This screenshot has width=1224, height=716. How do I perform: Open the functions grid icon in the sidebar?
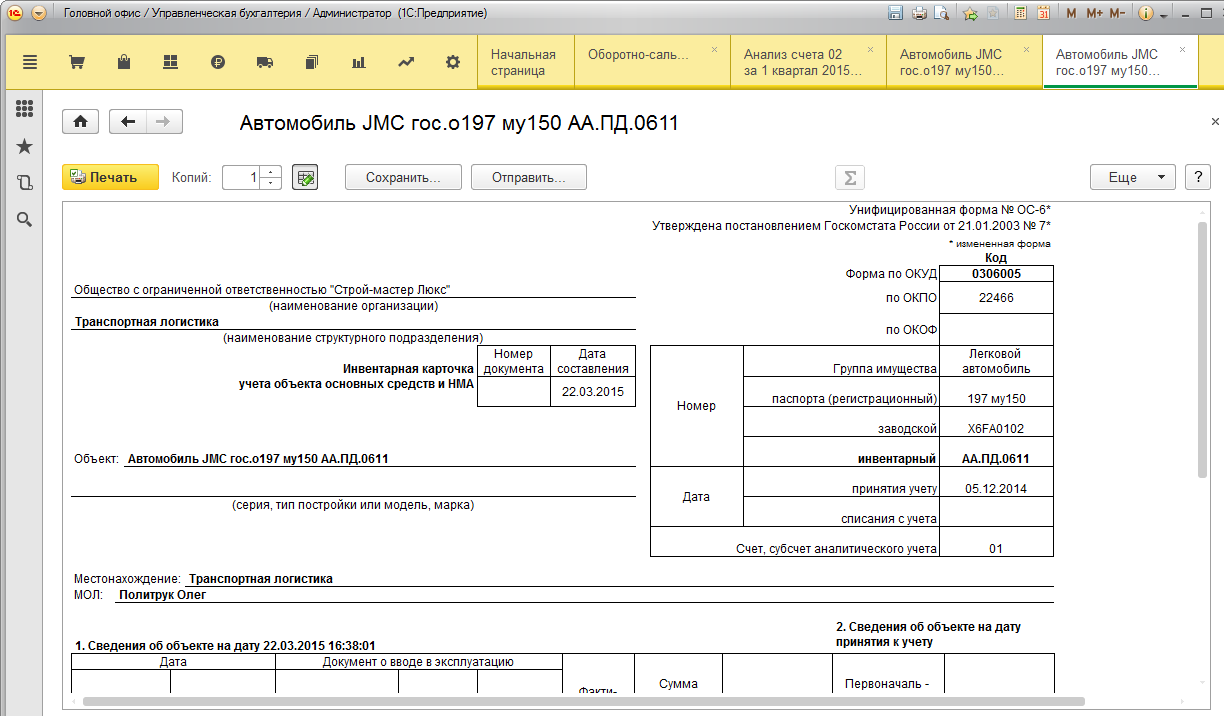pos(25,109)
